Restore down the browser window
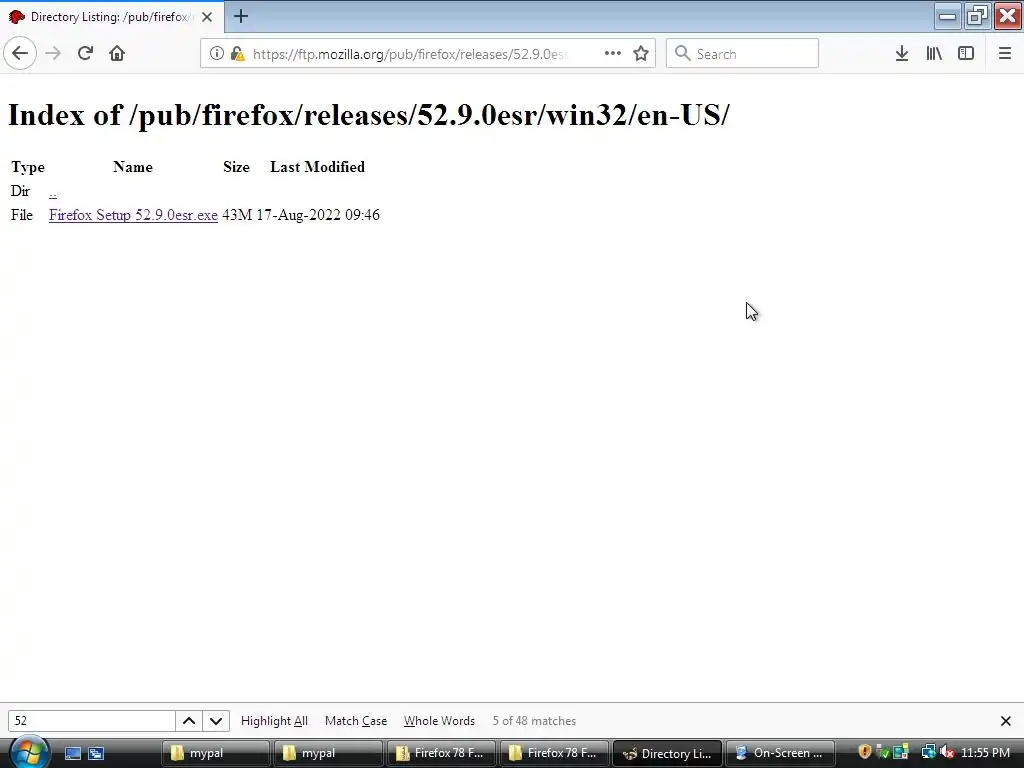This screenshot has height=768, width=1024. pyautogui.click(x=977, y=16)
